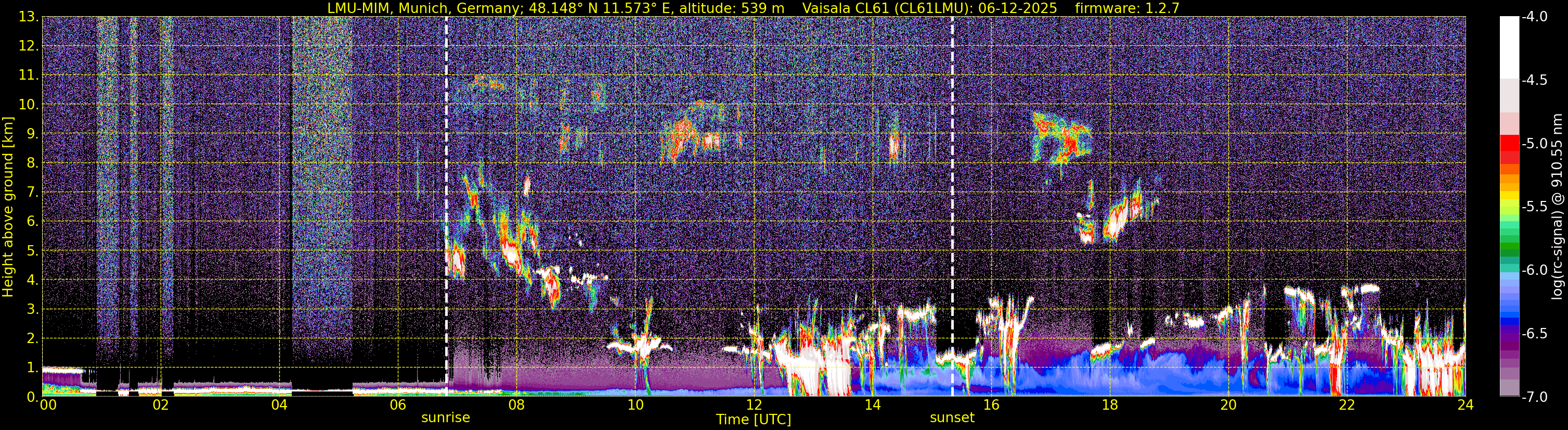Click the '08' time tick label
1568x430 pixels.
516,405
